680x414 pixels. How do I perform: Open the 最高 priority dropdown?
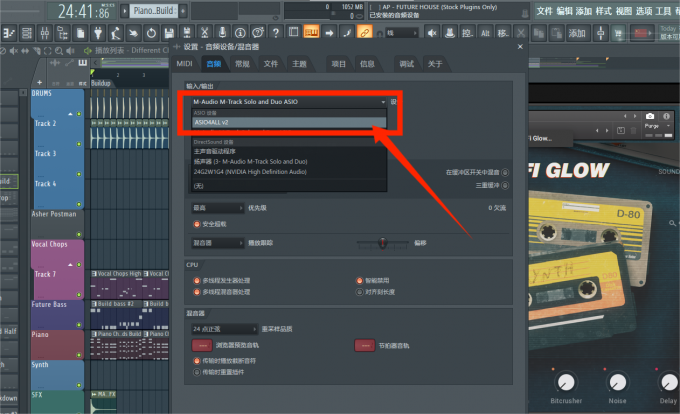click(x=217, y=208)
